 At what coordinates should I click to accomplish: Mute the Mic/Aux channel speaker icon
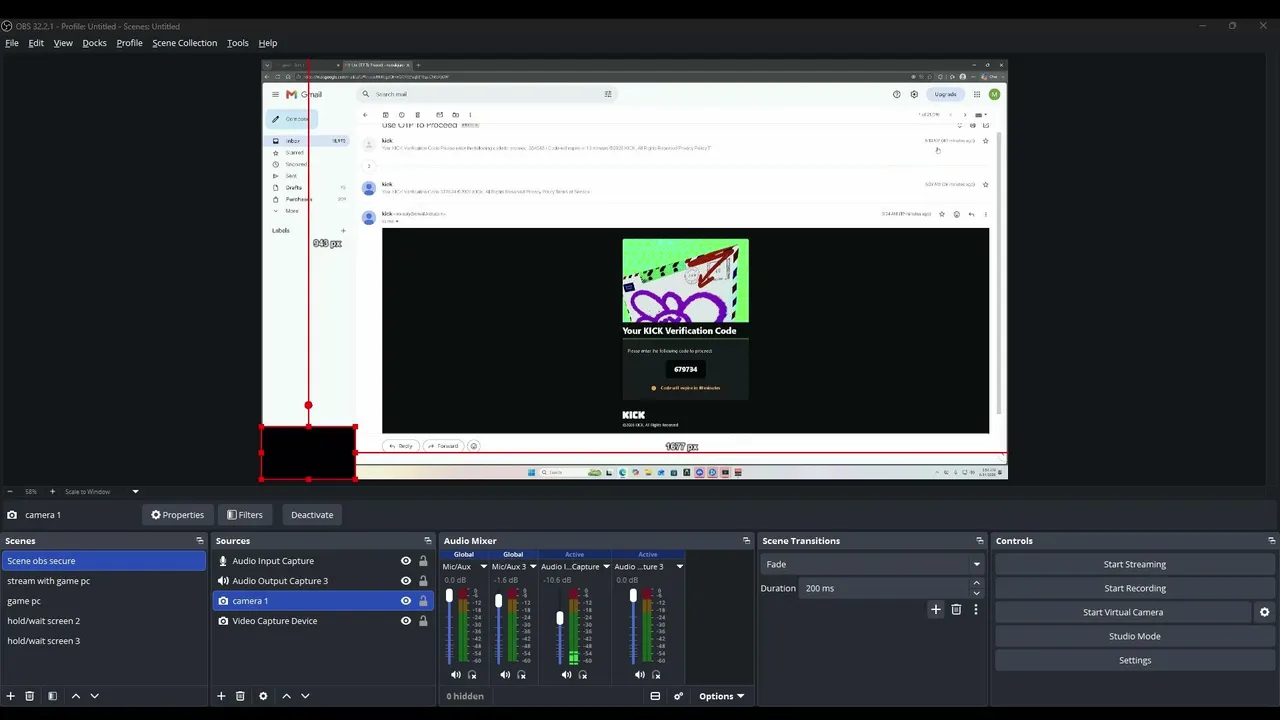tap(456, 675)
